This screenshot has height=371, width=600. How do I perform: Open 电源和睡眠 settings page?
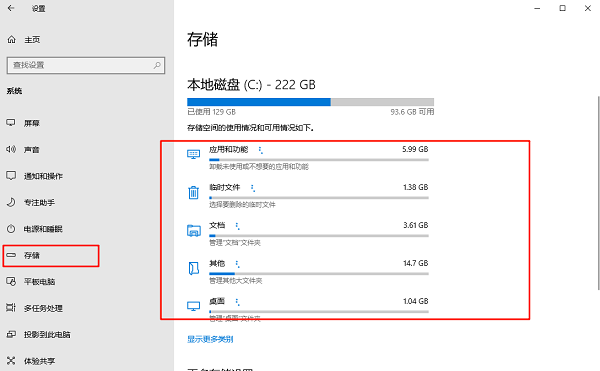click(x=43, y=229)
